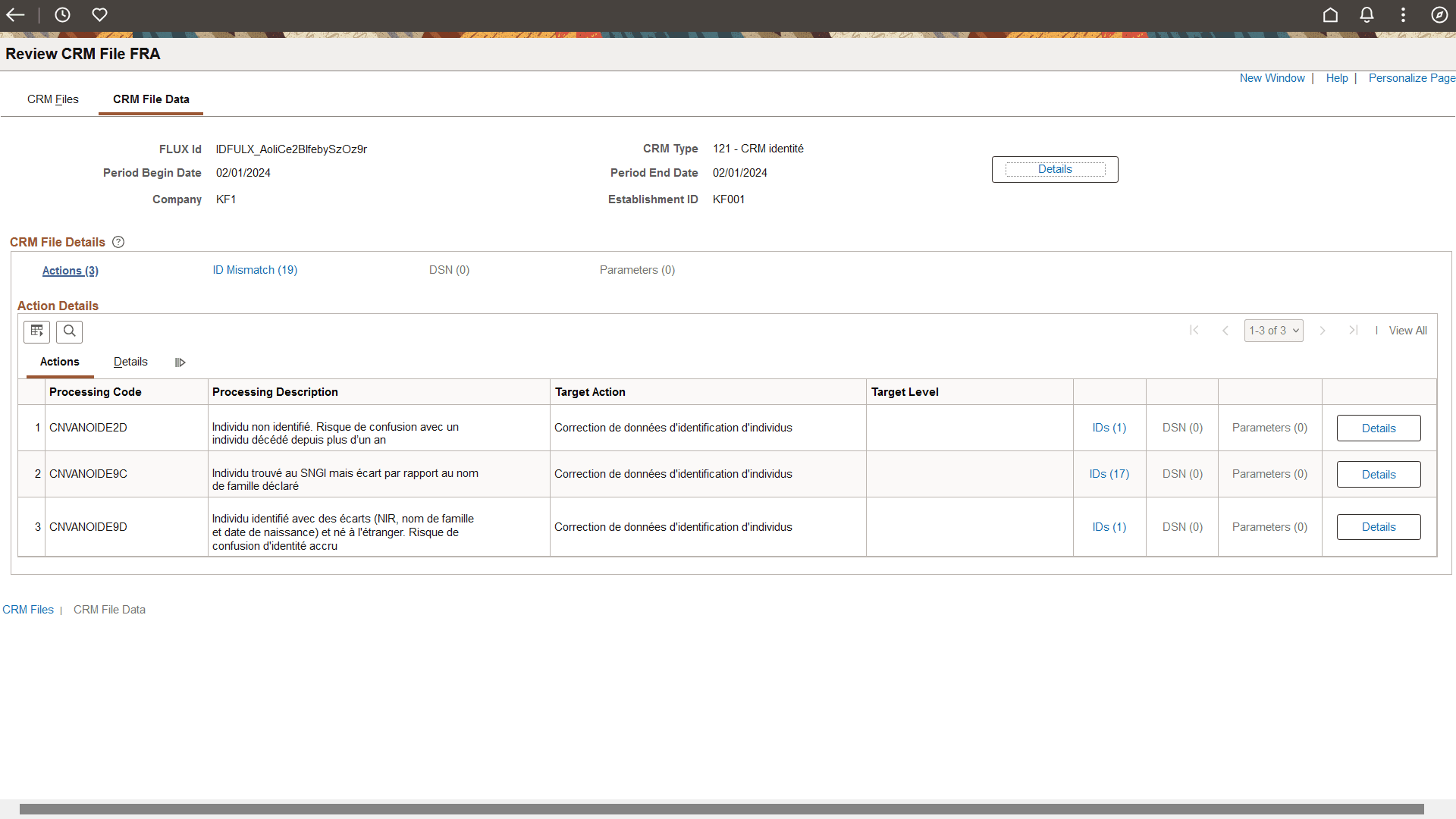1456x819 pixels.
Task: Open the grid personalize icon above Action Details
Action: 36,331
